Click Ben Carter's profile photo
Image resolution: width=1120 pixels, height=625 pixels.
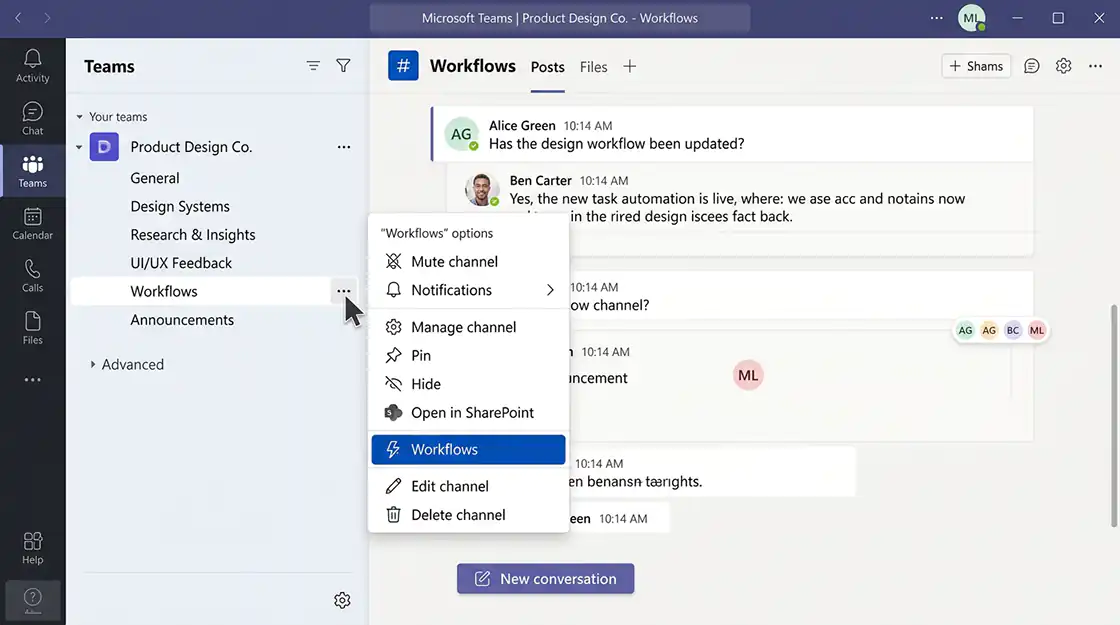(x=481, y=189)
